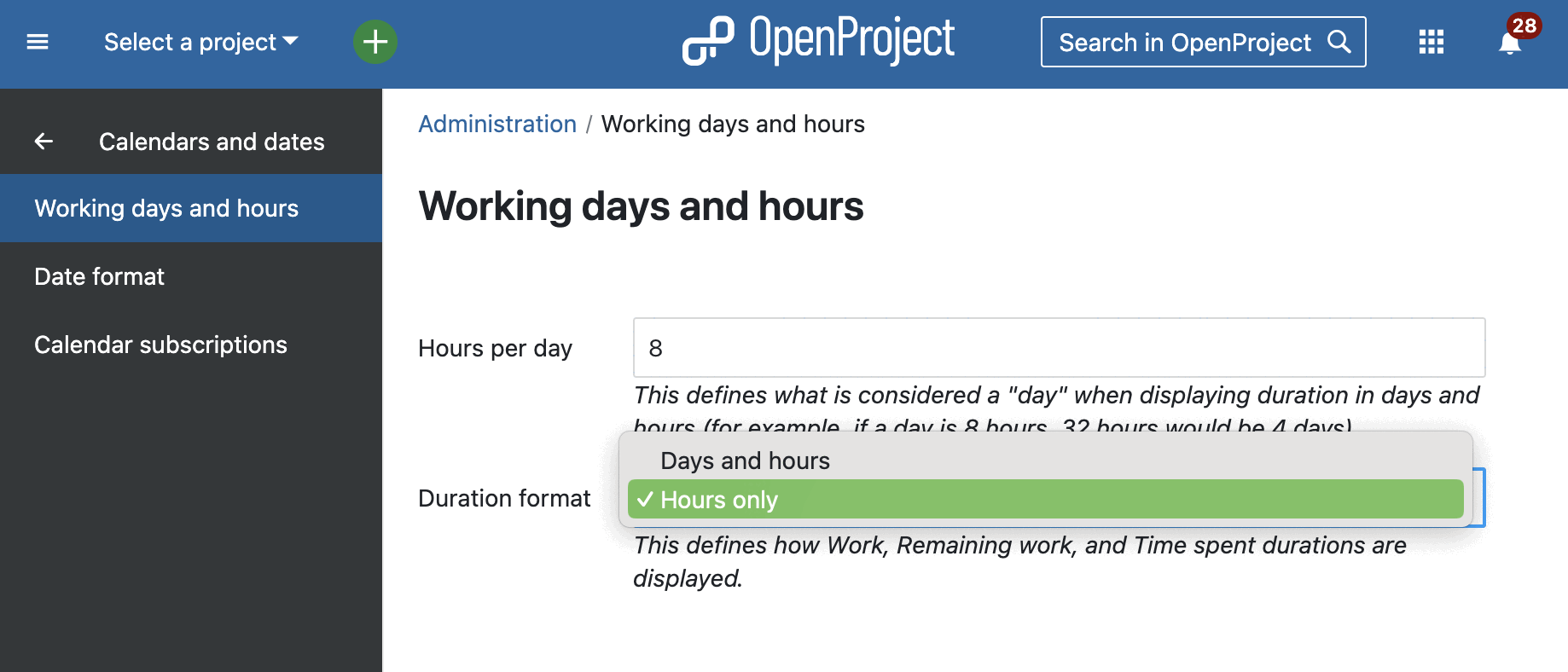1568x672 pixels.
Task: Open the modules grid icon
Action: pyautogui.click(x=1430, y=41)
